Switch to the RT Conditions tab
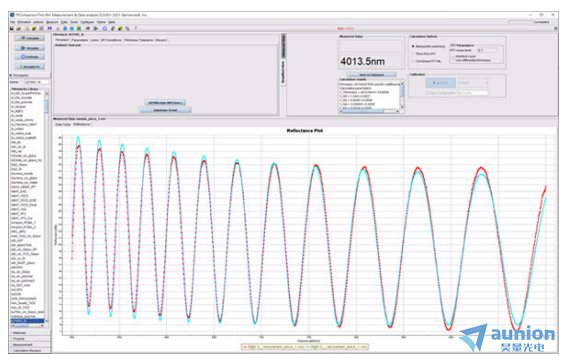Screen dimensions: 567x363 point(111,40)
